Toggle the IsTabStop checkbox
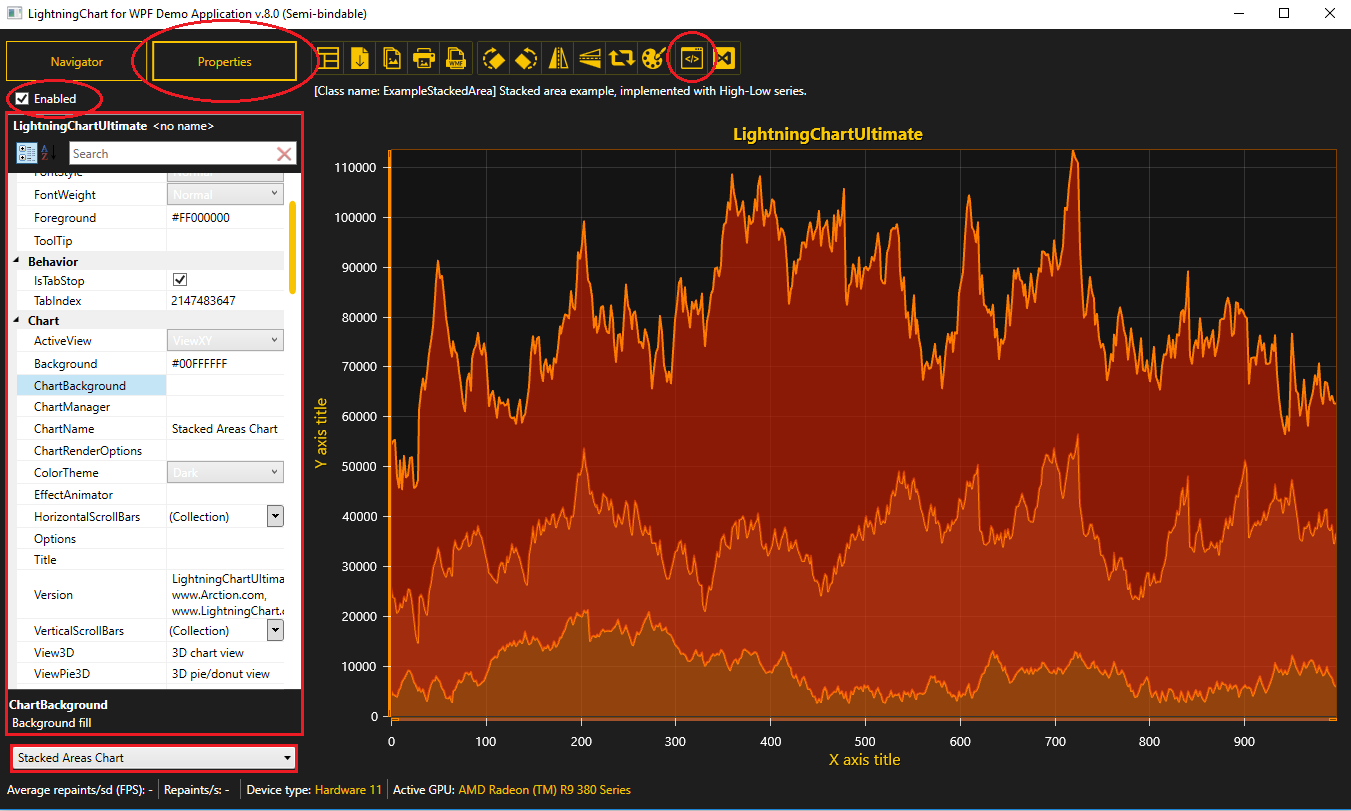1351x811 pixels. (180, 280)
